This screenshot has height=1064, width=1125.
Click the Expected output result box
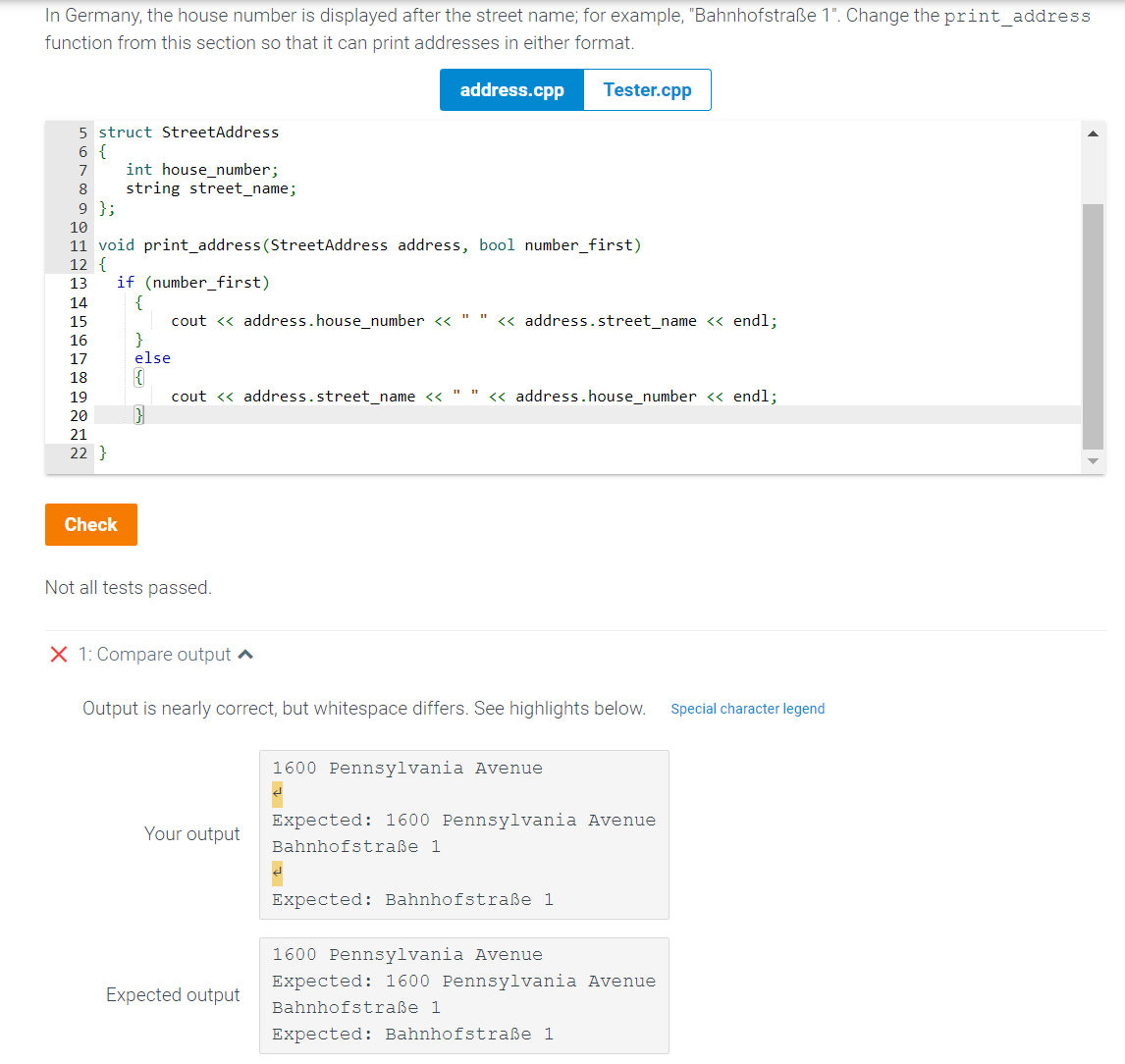tap(463, 994)
